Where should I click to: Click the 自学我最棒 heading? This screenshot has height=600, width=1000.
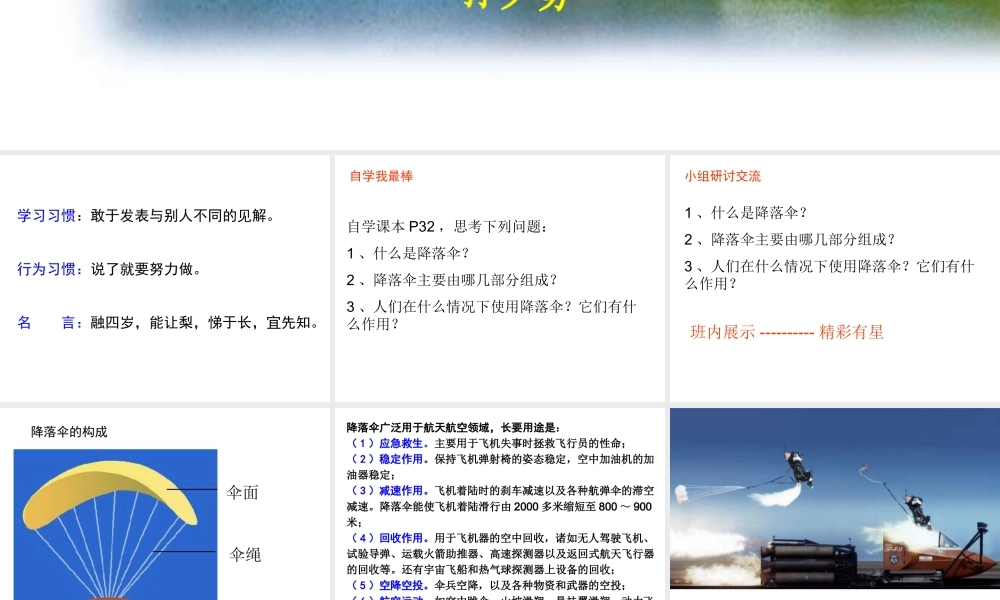pos(380,176)
